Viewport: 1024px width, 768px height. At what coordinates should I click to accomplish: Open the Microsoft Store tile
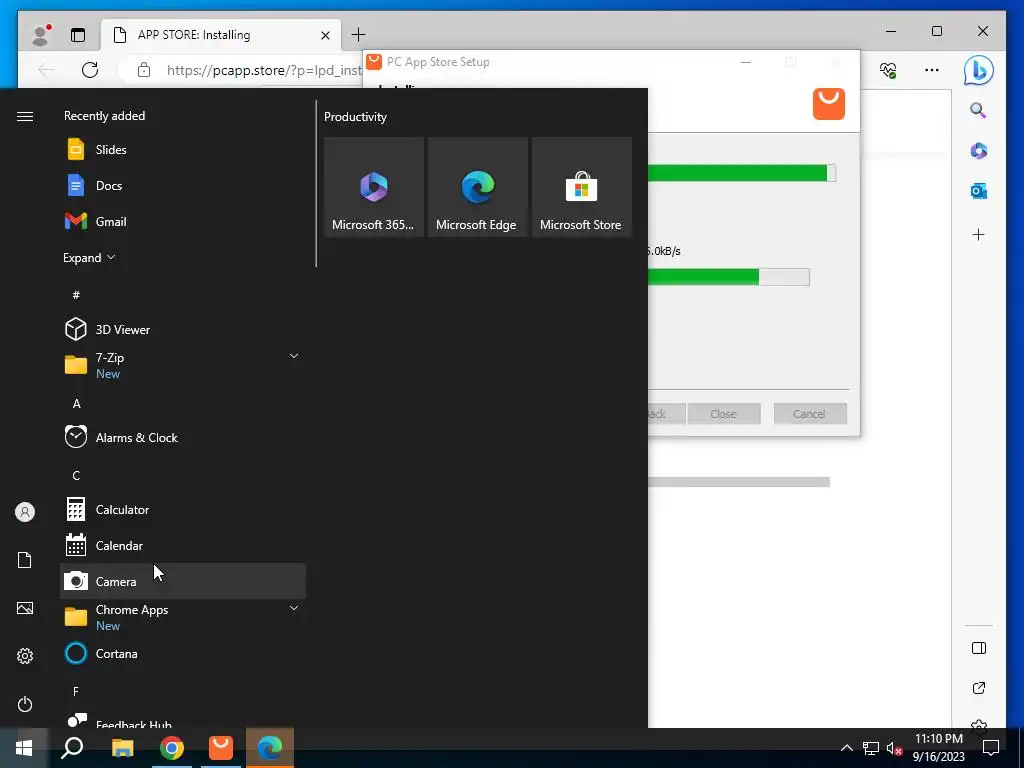point(582,187)
